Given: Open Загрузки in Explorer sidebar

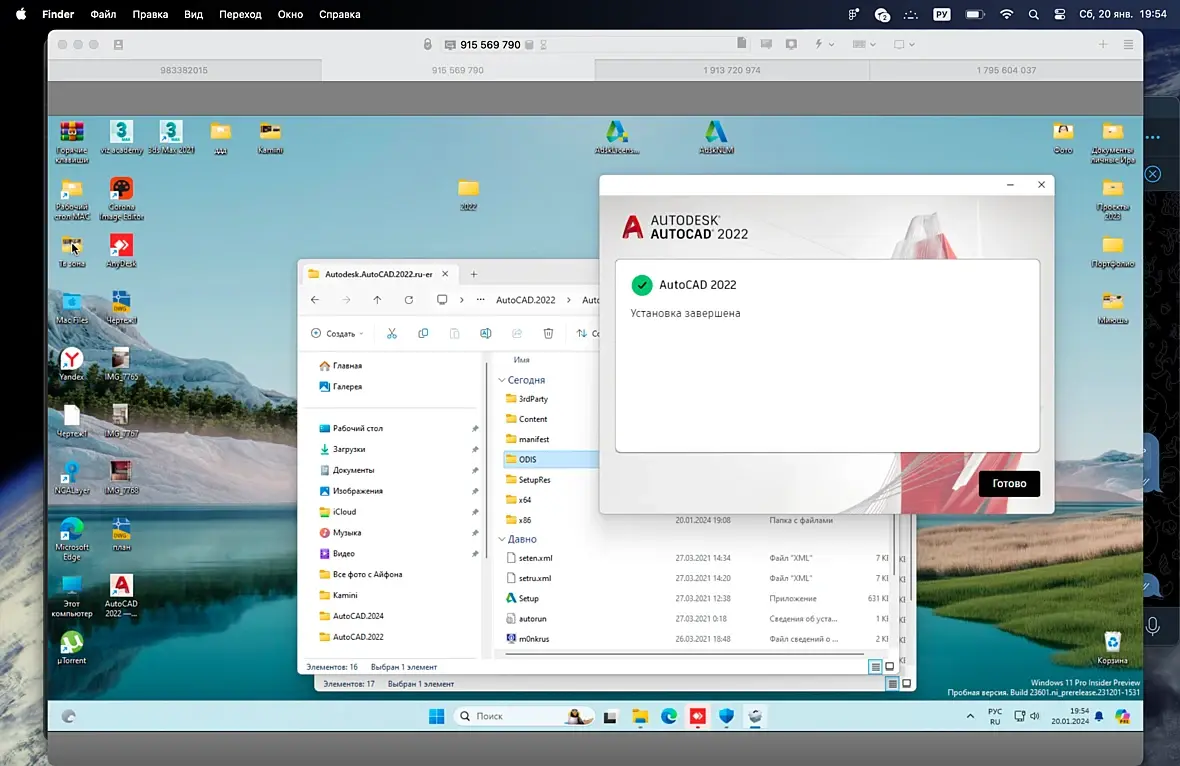Looking at the screenshot, I should tap(342, 449).
